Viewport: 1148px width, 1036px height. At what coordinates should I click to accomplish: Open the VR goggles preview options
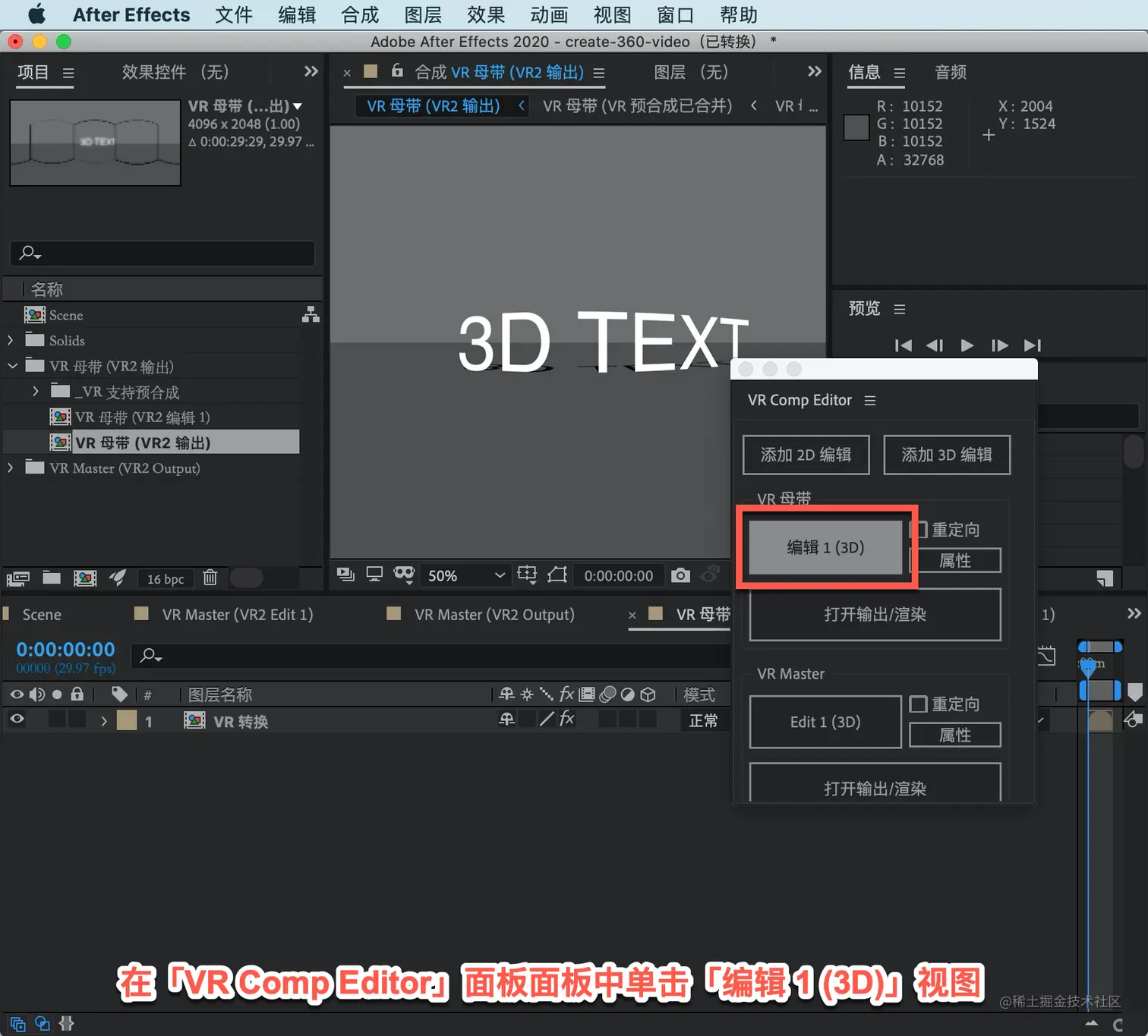tap(404, 575)
